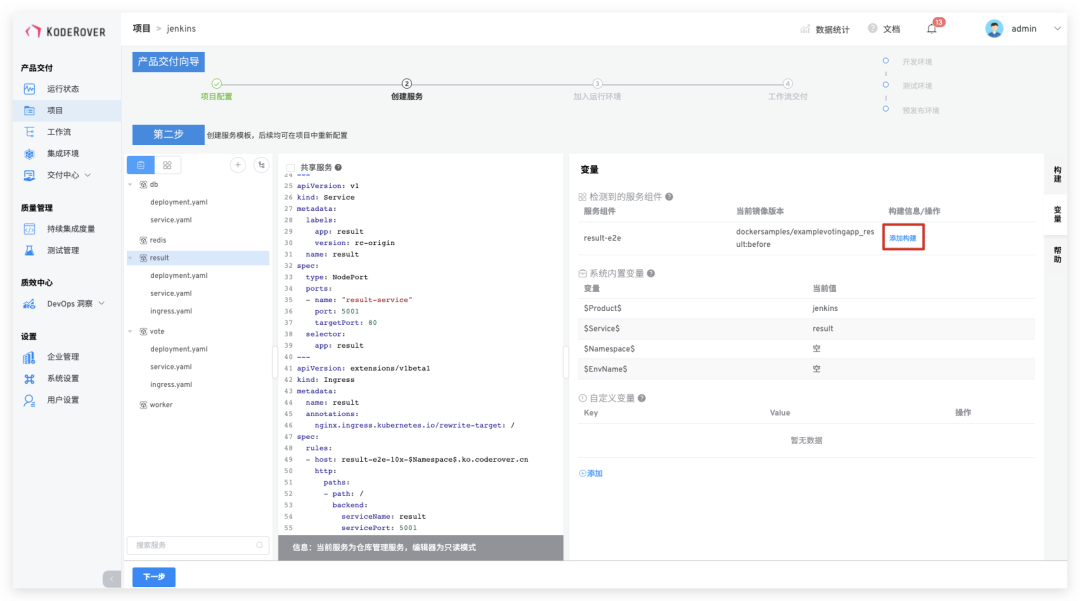The height and width of the screenshot is (601, 1080).
Task: Switch to the 帮助 side tab
Action: point(1057,255)
